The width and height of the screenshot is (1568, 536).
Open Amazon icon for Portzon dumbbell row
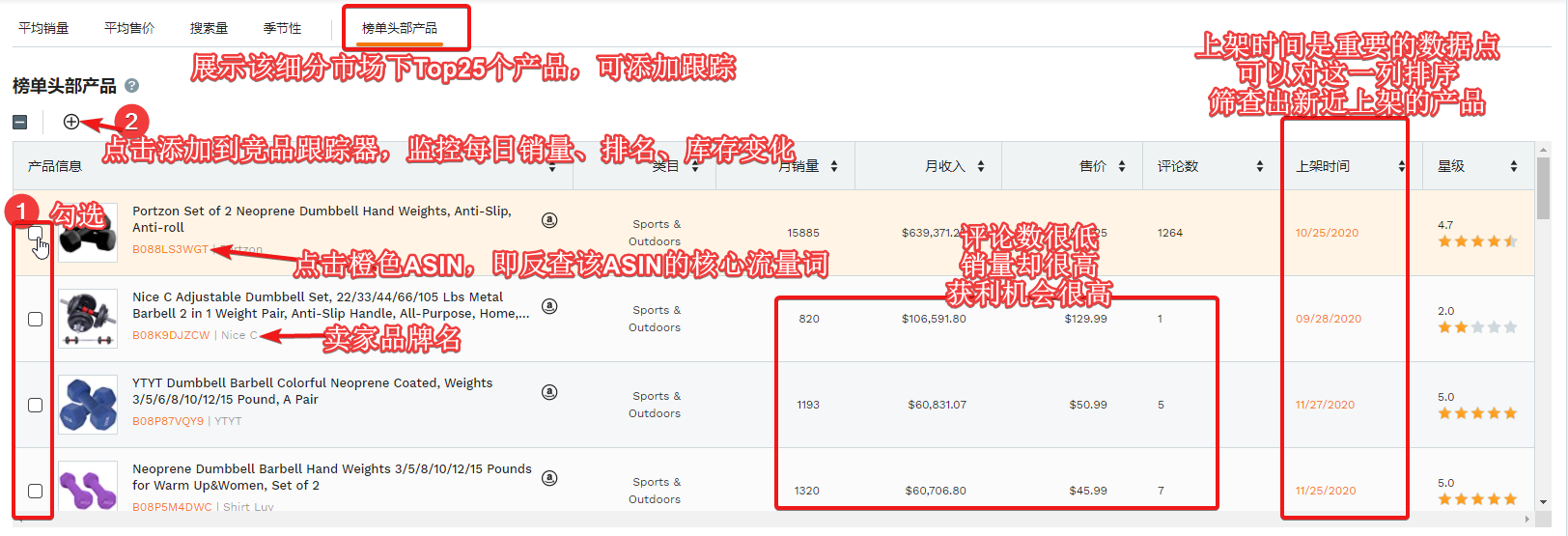pos(549,220)
